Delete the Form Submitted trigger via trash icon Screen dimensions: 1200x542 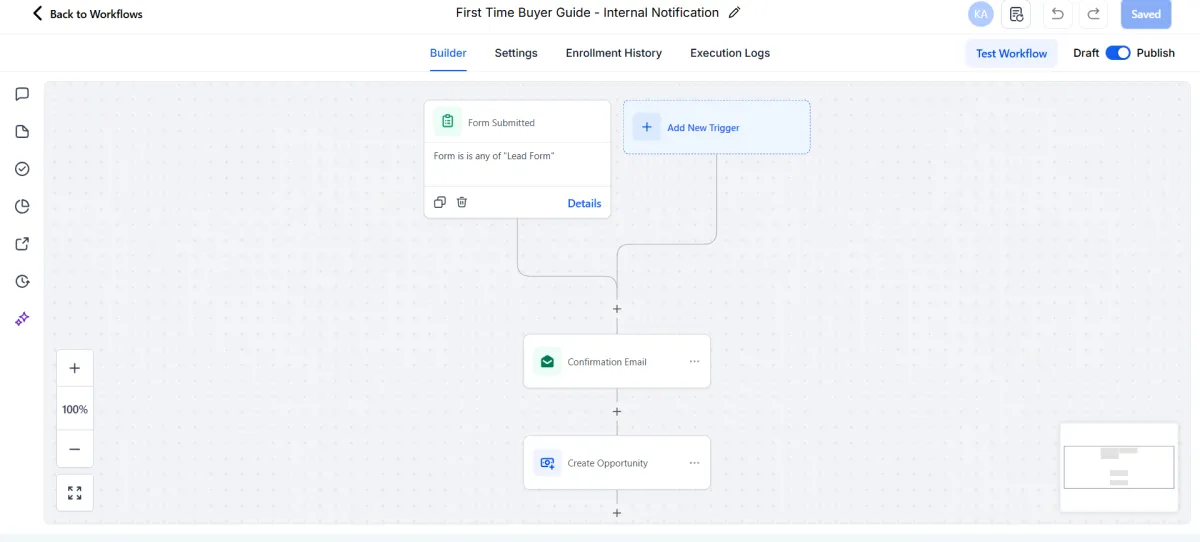[462, 202]
